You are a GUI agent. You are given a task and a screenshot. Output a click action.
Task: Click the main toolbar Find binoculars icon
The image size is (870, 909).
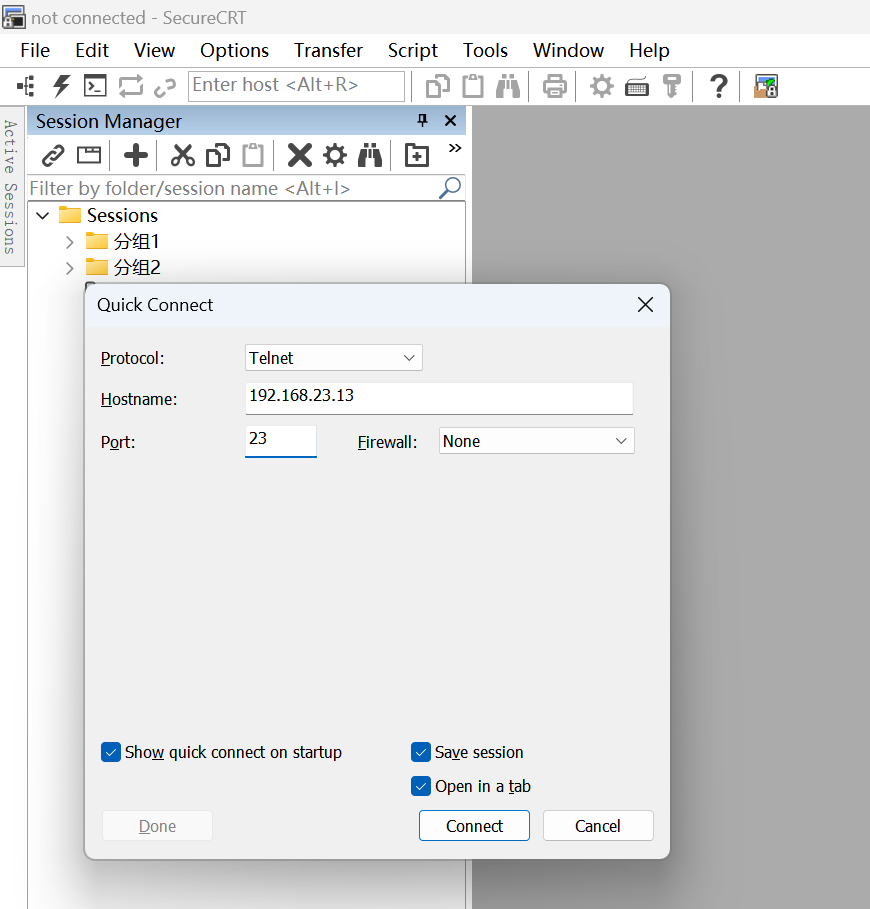click(x=508, y=86)
